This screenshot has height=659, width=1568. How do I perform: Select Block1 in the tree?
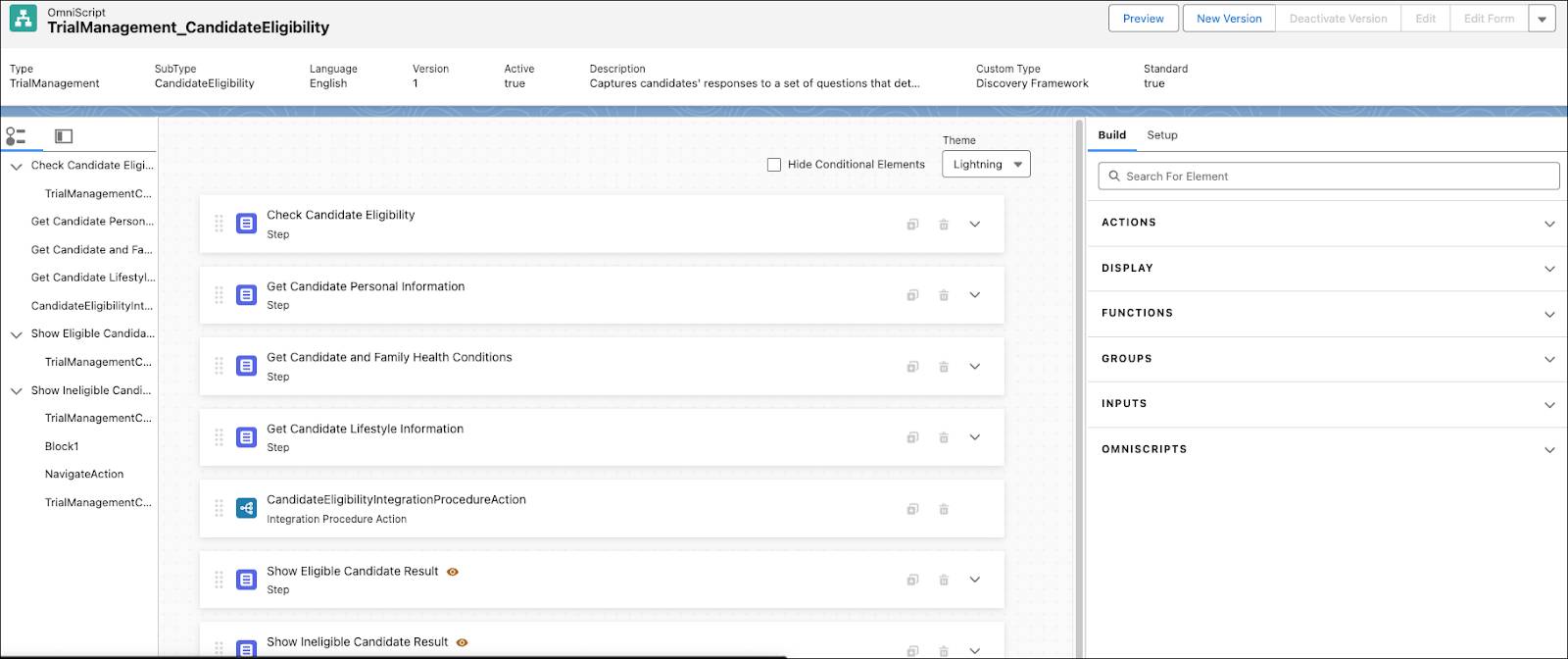(x=62, y=446)
